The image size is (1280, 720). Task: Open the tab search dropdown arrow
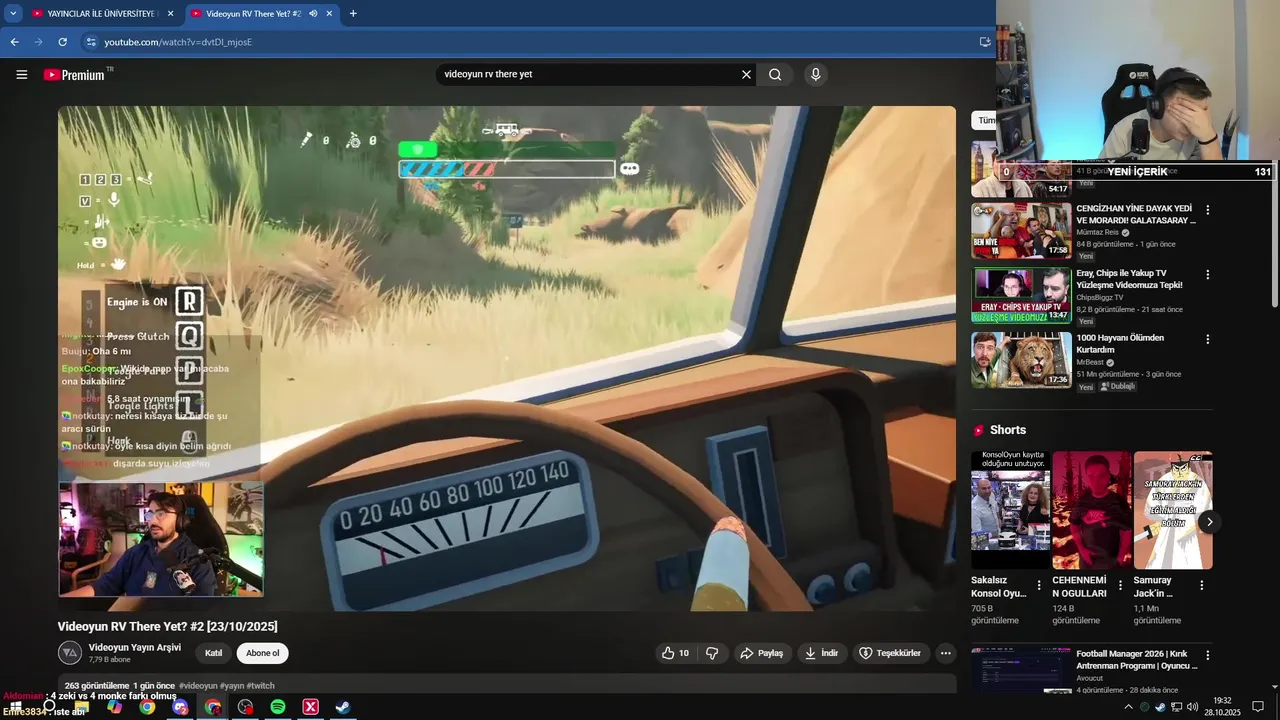click(13, 13)
